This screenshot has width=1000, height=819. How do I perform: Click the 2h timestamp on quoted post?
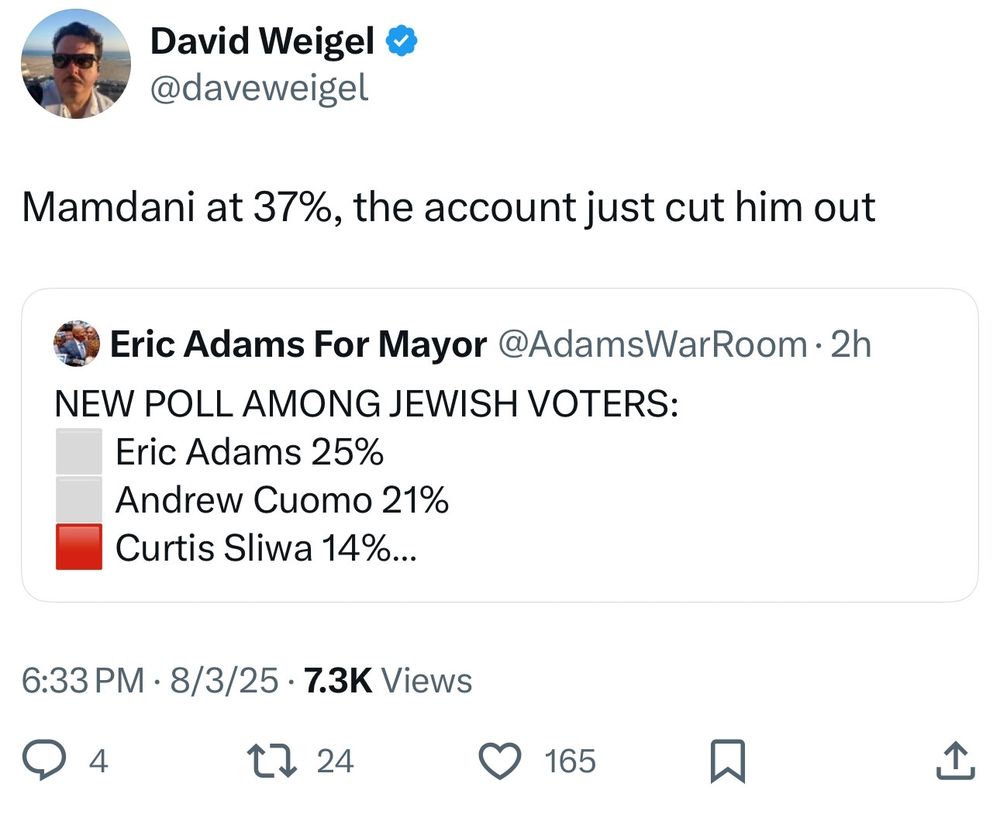851,344
